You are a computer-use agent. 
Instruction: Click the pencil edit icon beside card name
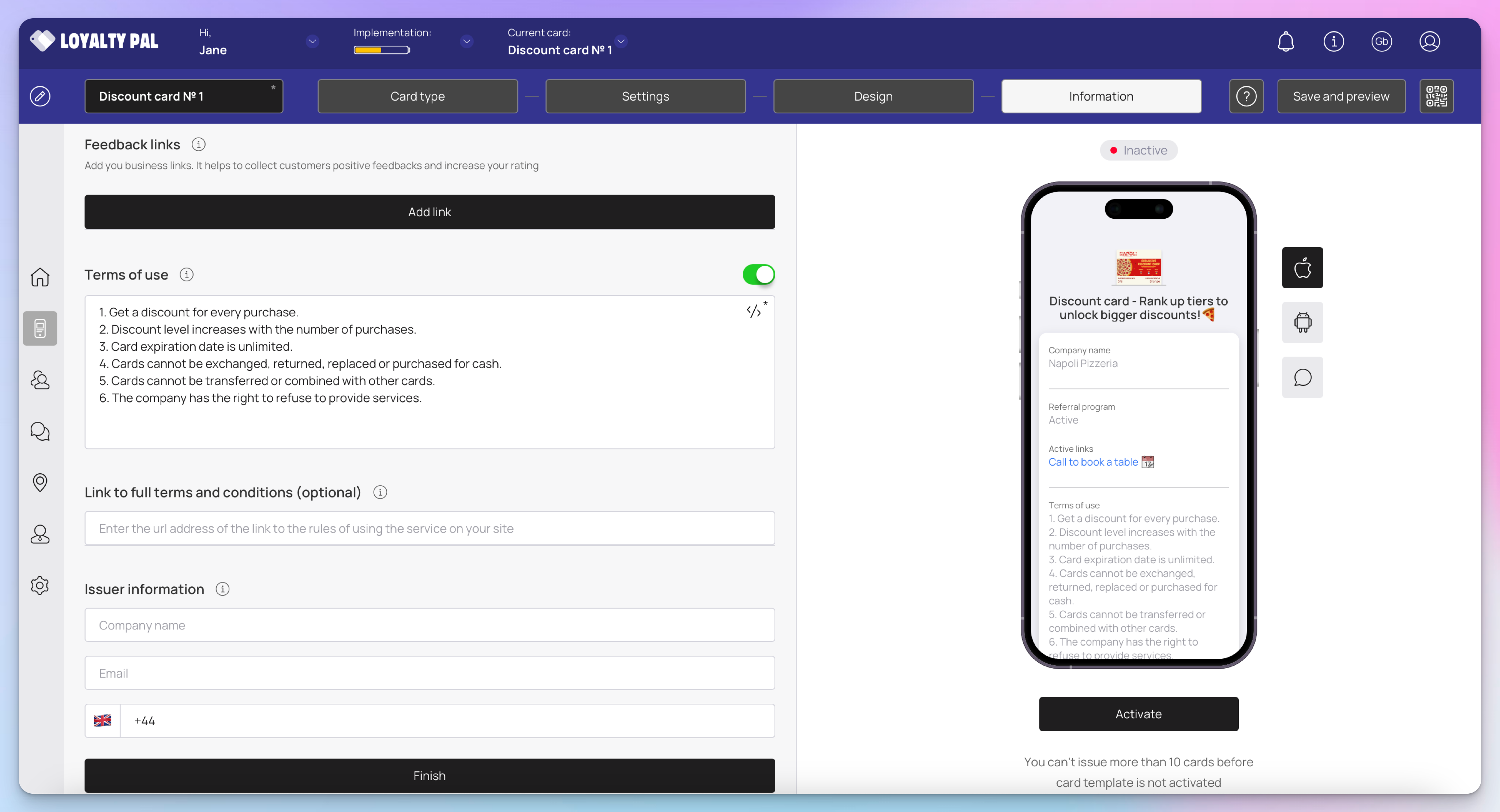[40, 96]
